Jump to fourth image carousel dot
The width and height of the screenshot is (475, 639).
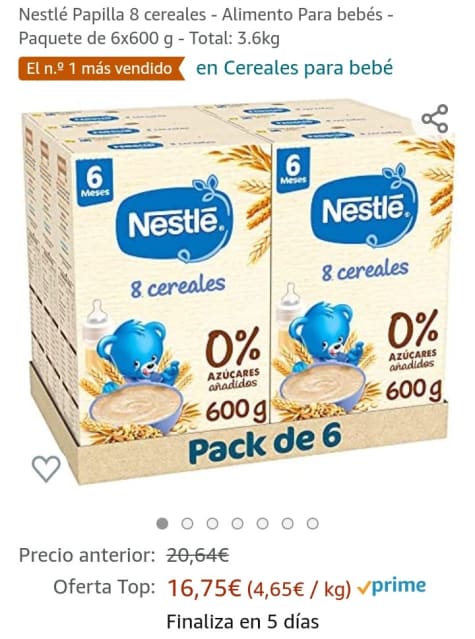[238, 523]
